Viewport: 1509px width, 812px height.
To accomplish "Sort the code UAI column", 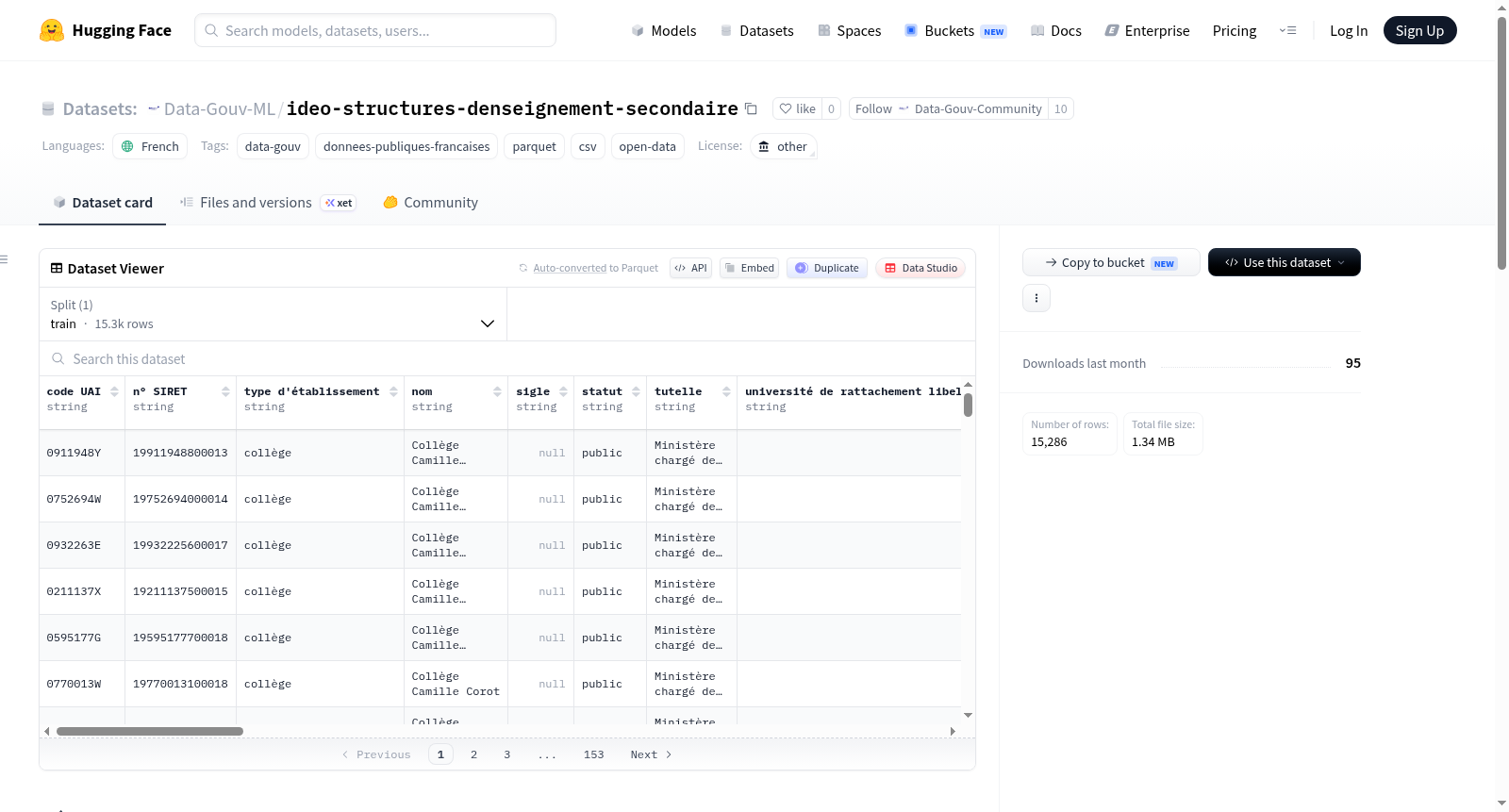I will click(x=114, y=391).
